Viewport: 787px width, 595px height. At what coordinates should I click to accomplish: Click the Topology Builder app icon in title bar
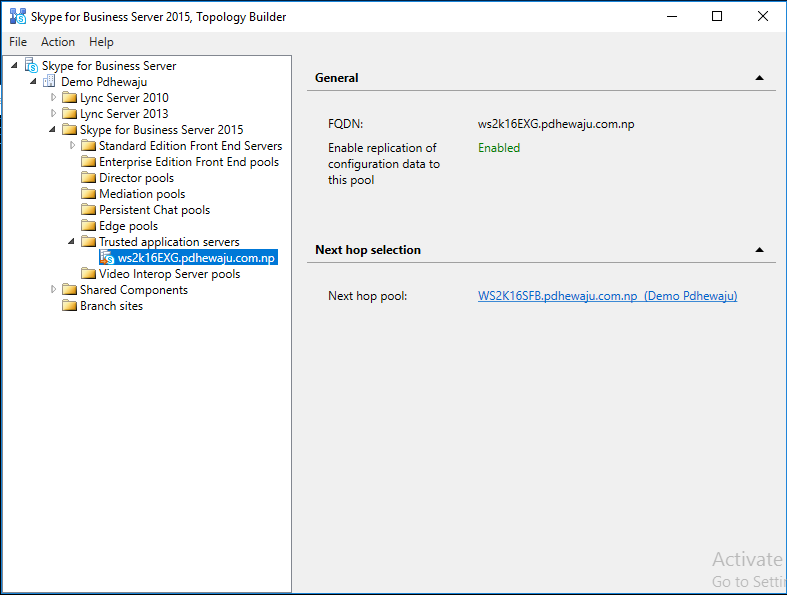pyautogui.click(x=18, y=17)
